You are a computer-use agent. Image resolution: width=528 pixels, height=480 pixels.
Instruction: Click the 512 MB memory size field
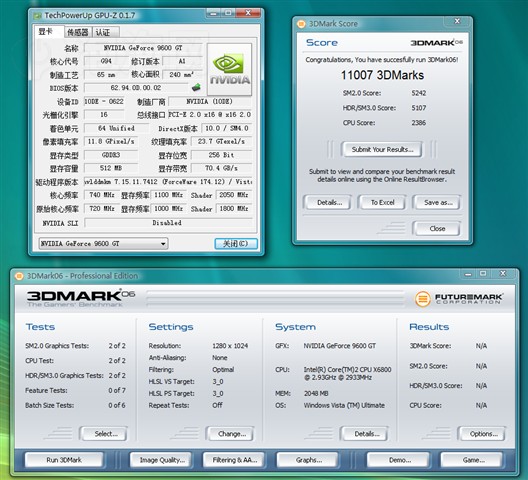point(111,168)
